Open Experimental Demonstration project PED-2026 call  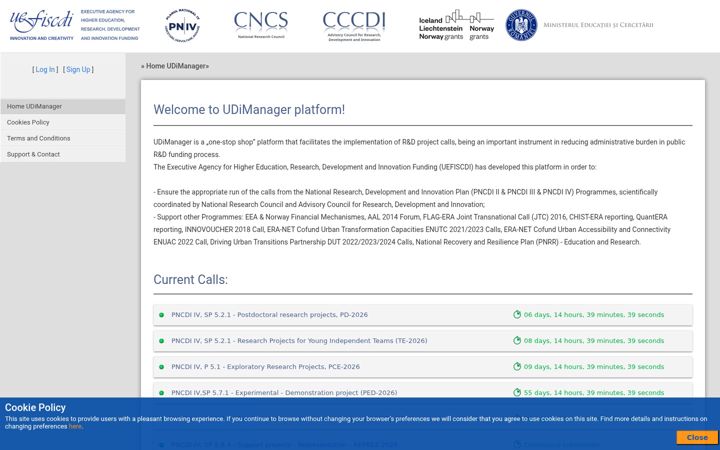[x=284, y=393]
